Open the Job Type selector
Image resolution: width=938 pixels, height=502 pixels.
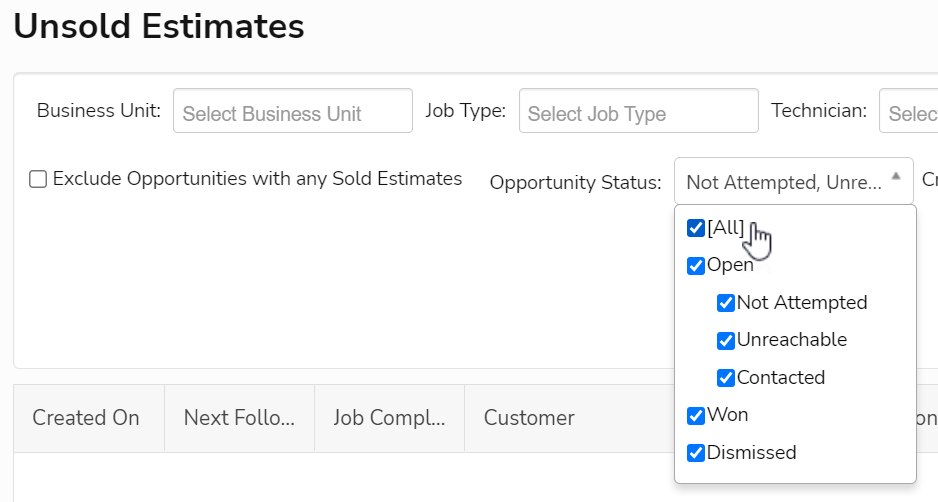pyautogui.click(x=638, y=111)
